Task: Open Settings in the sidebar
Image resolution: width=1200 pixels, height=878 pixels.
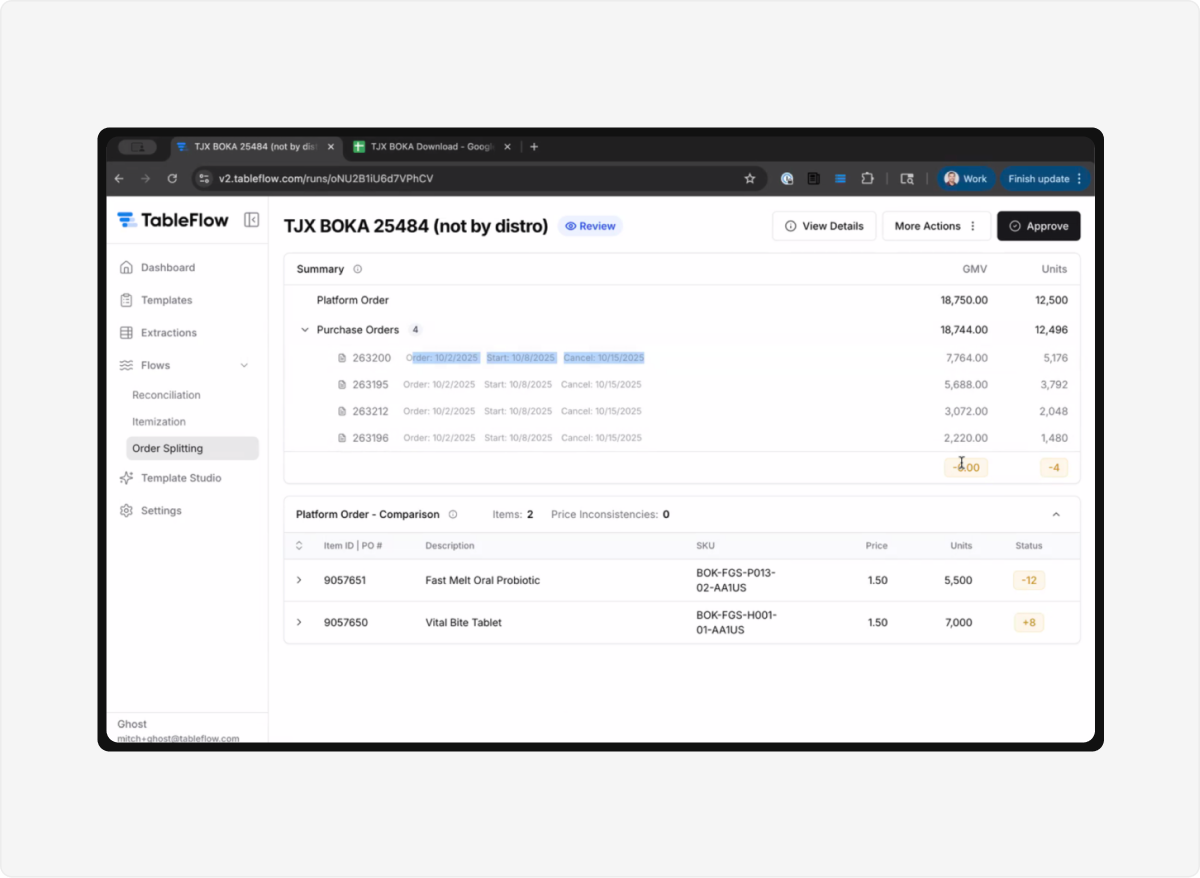Action: (161, 511)
